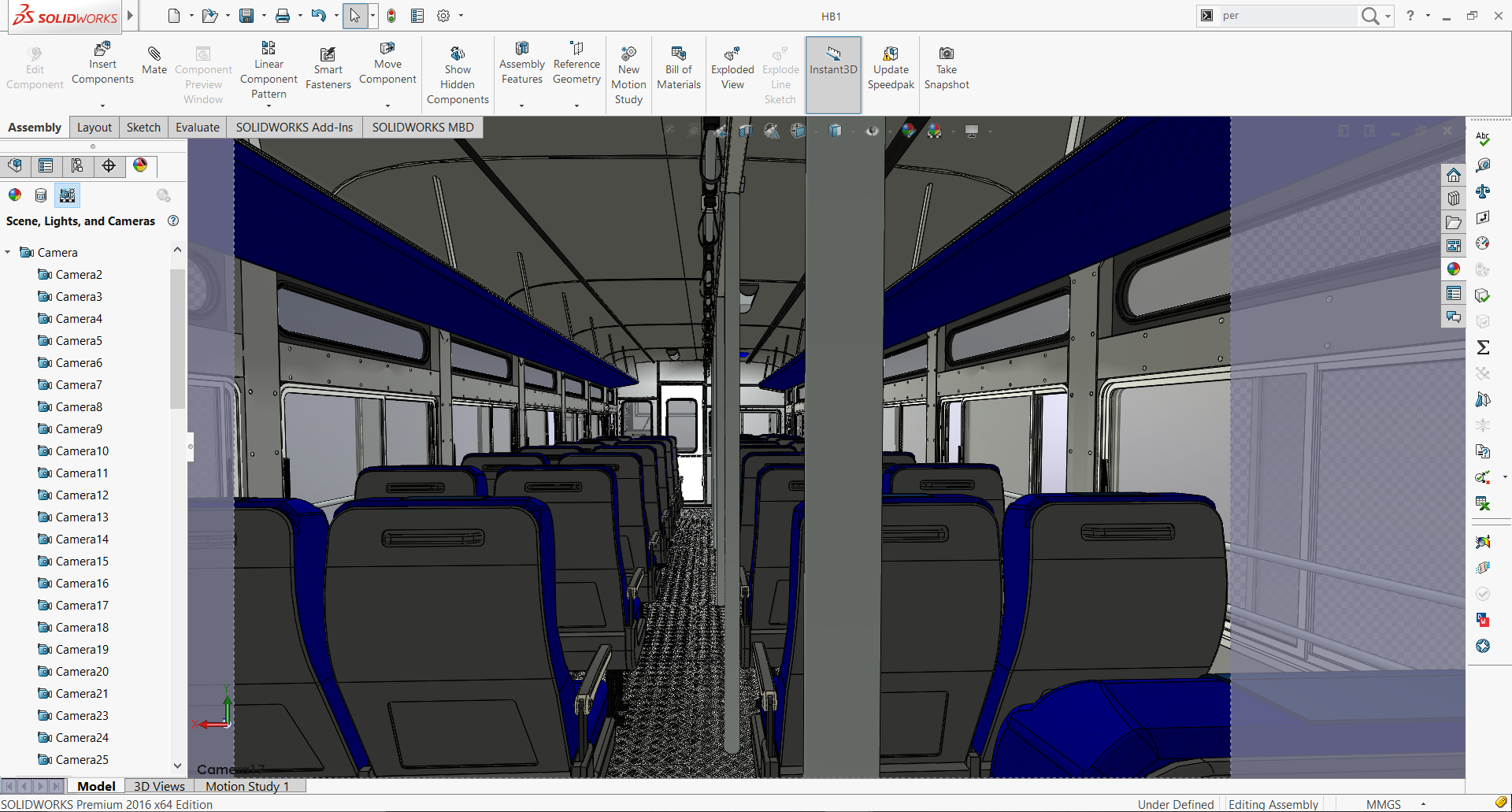The width and height of the screenshot is (1512, 812).
Task: Select Camera12 in the camera list
Action: pyautogui.click(x=82, y=495)
